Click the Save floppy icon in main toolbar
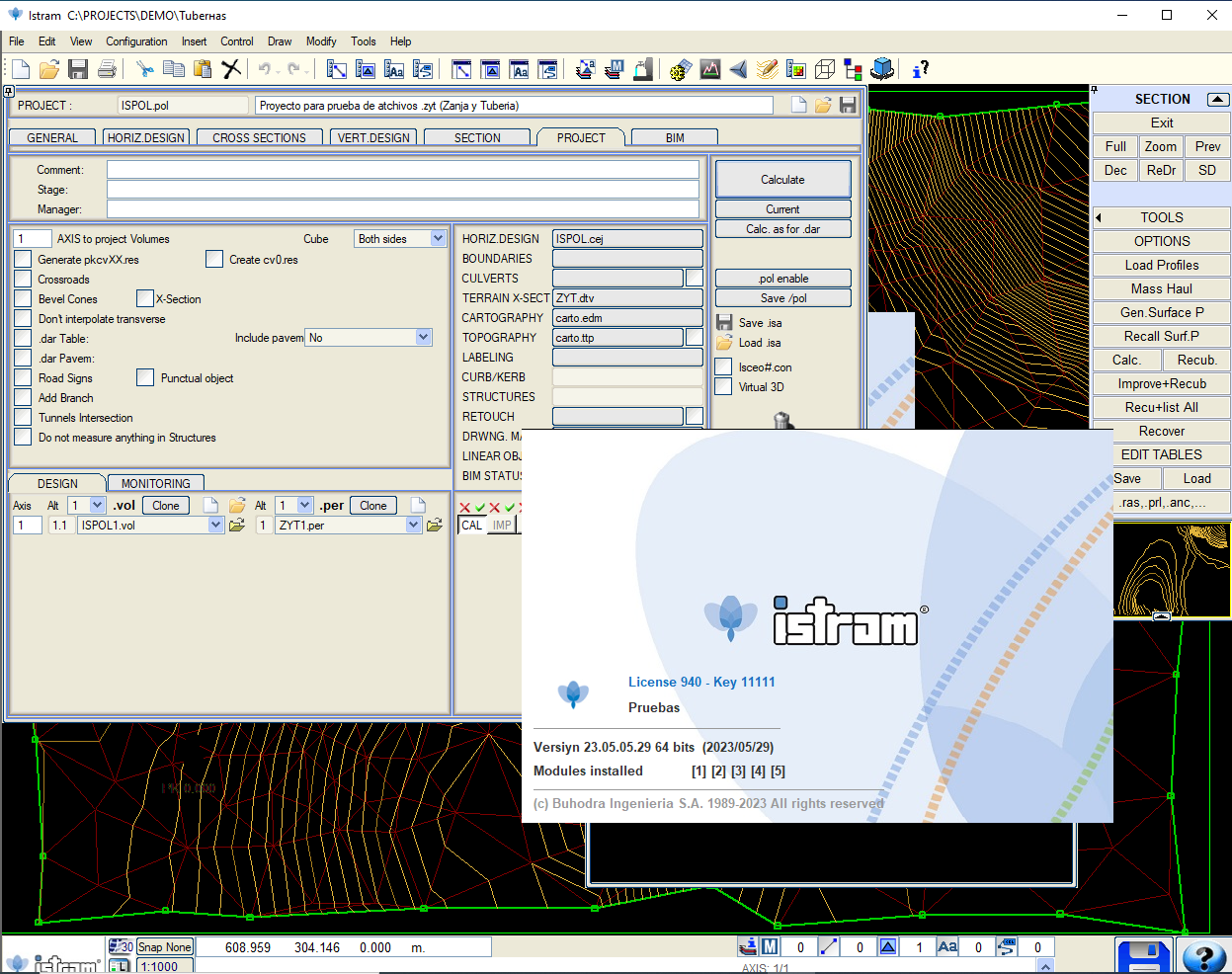The height and width of the screenshot is (974, 1232). pos(78,68)
